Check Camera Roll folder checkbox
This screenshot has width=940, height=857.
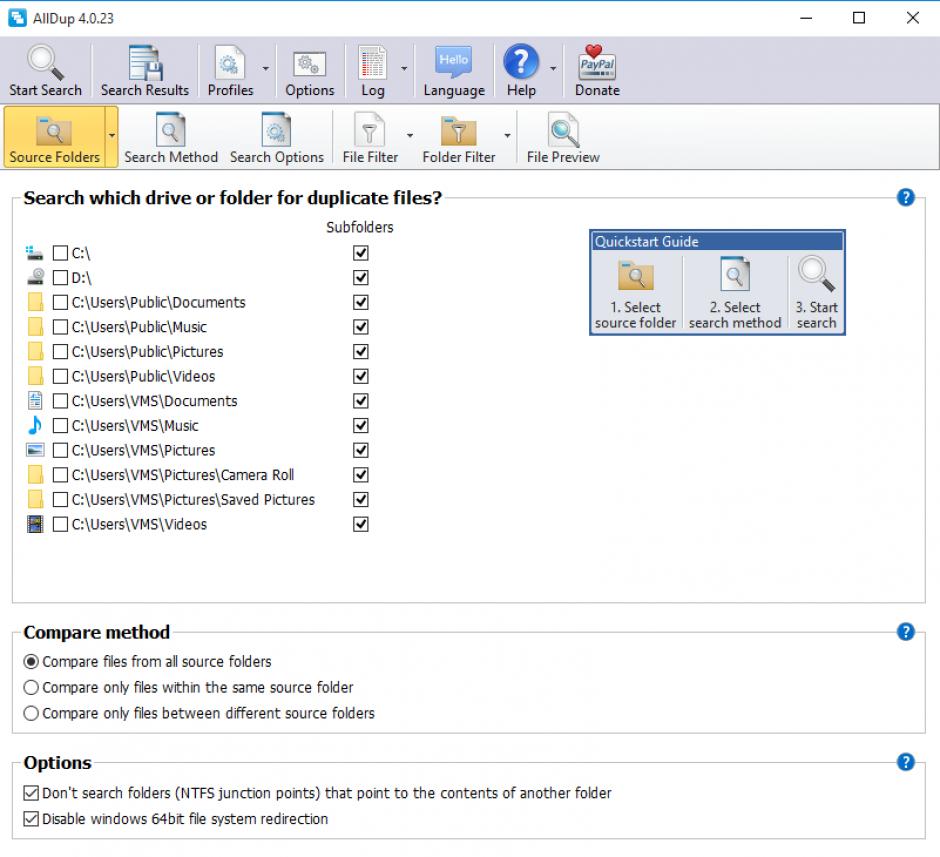click(60, 475)
